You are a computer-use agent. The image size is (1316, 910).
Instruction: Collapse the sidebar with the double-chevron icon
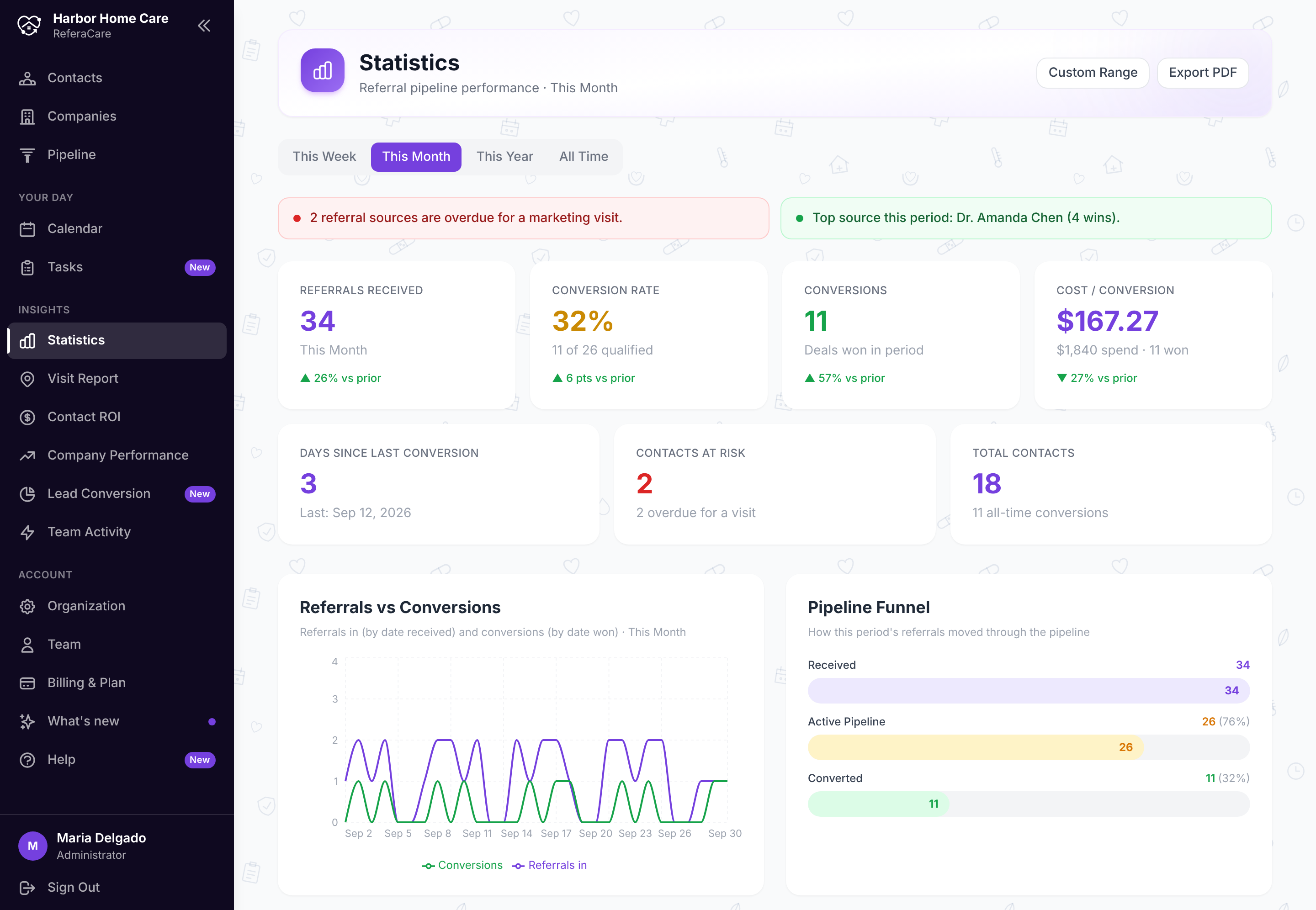coord(204,26)
